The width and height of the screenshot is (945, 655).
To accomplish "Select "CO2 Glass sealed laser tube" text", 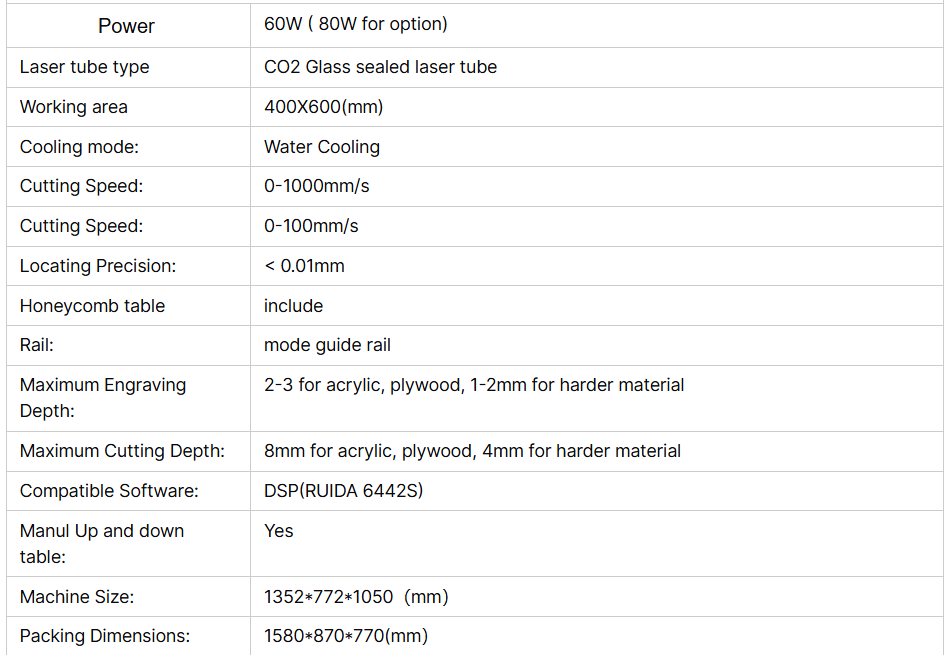I will 380,67.
